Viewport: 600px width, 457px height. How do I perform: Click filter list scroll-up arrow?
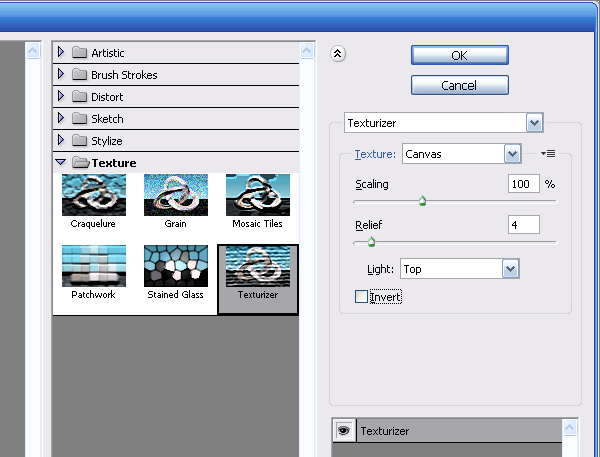tap(307, 51)
